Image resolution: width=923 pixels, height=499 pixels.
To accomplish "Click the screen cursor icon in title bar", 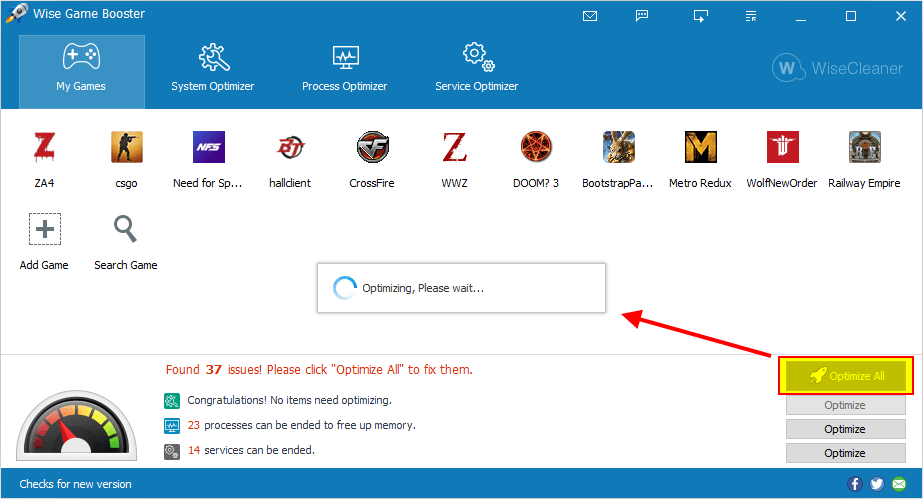I will (x=700, y=16).
